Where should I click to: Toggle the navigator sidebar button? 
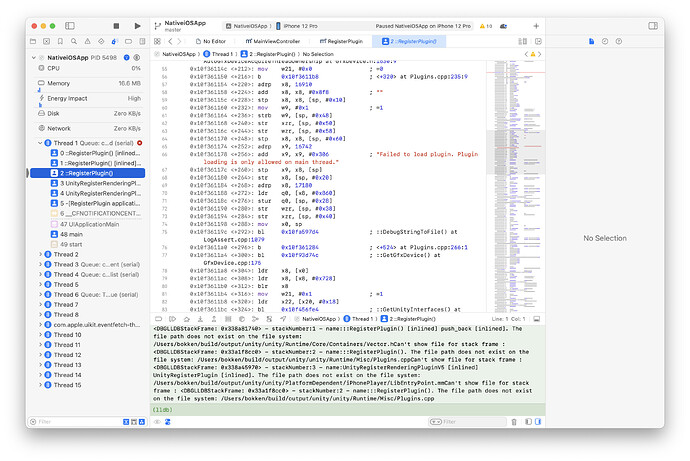[70, 26]
